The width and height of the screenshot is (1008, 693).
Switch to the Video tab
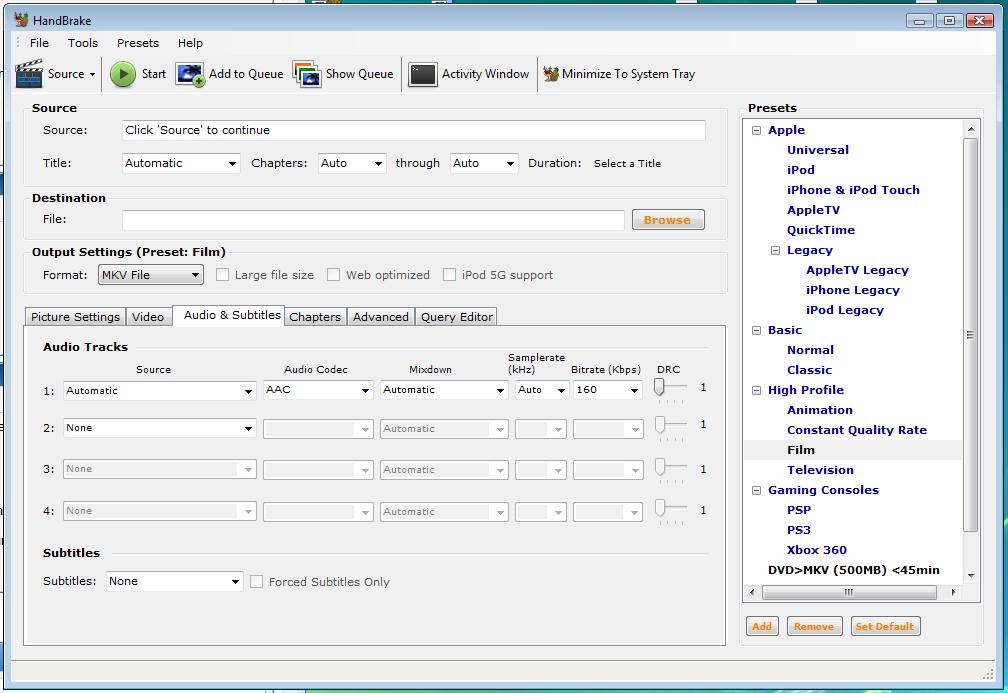point(148,317)
